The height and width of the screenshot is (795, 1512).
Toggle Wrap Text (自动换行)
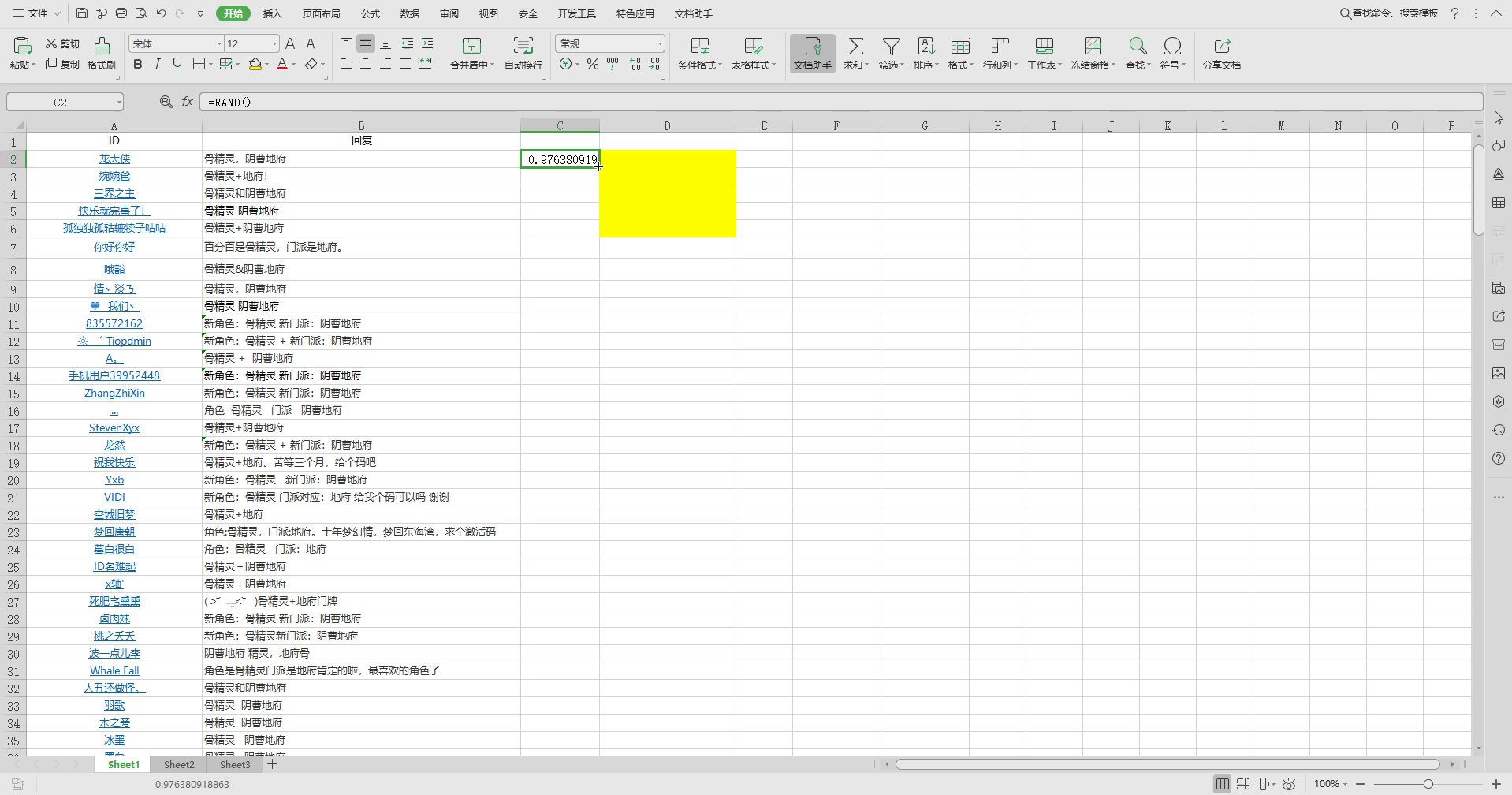tap(523, 46)
